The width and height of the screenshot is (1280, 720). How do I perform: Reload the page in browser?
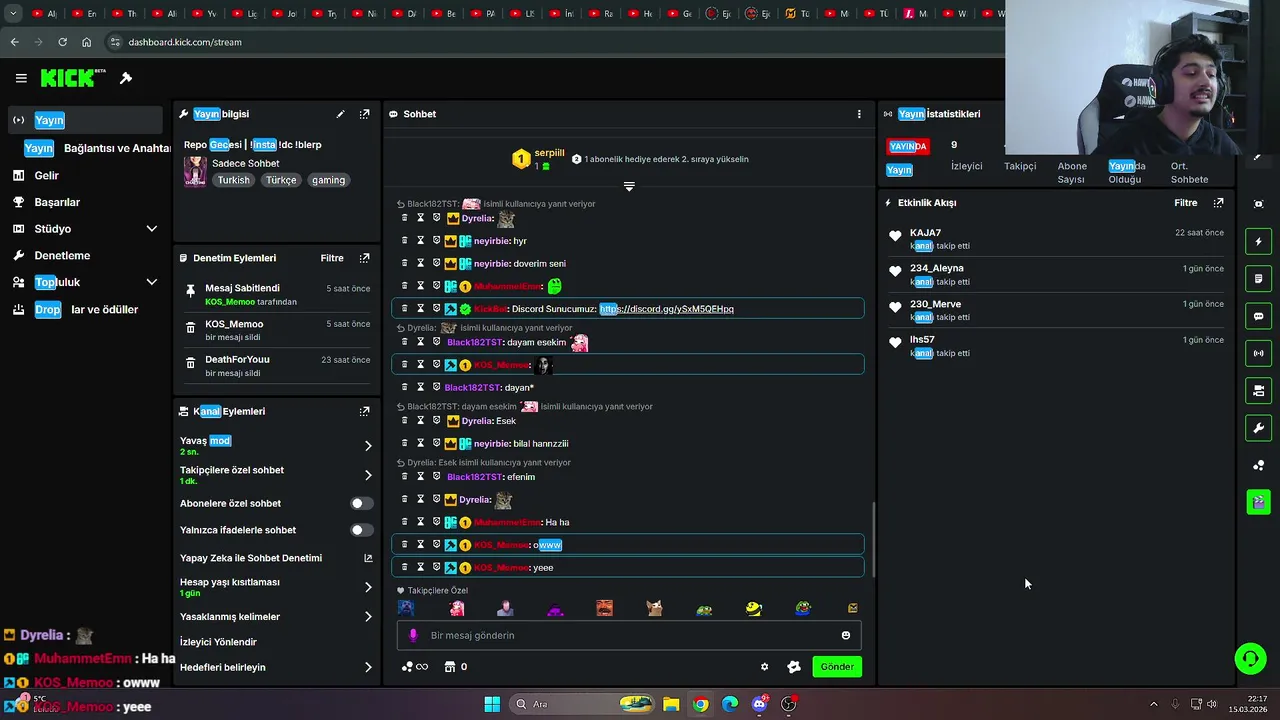click(62, 42)
